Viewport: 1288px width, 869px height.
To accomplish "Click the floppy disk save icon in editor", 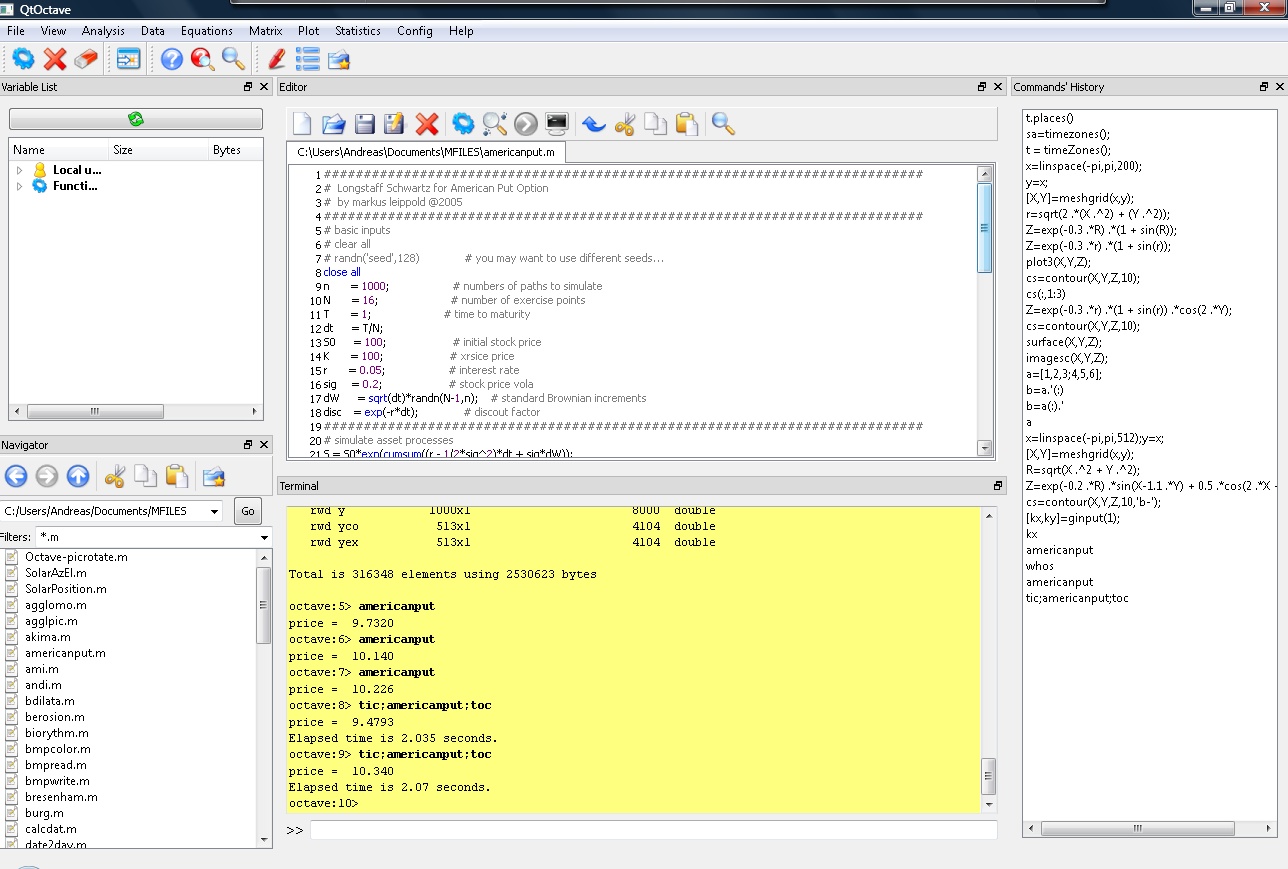I will (365, 124).
